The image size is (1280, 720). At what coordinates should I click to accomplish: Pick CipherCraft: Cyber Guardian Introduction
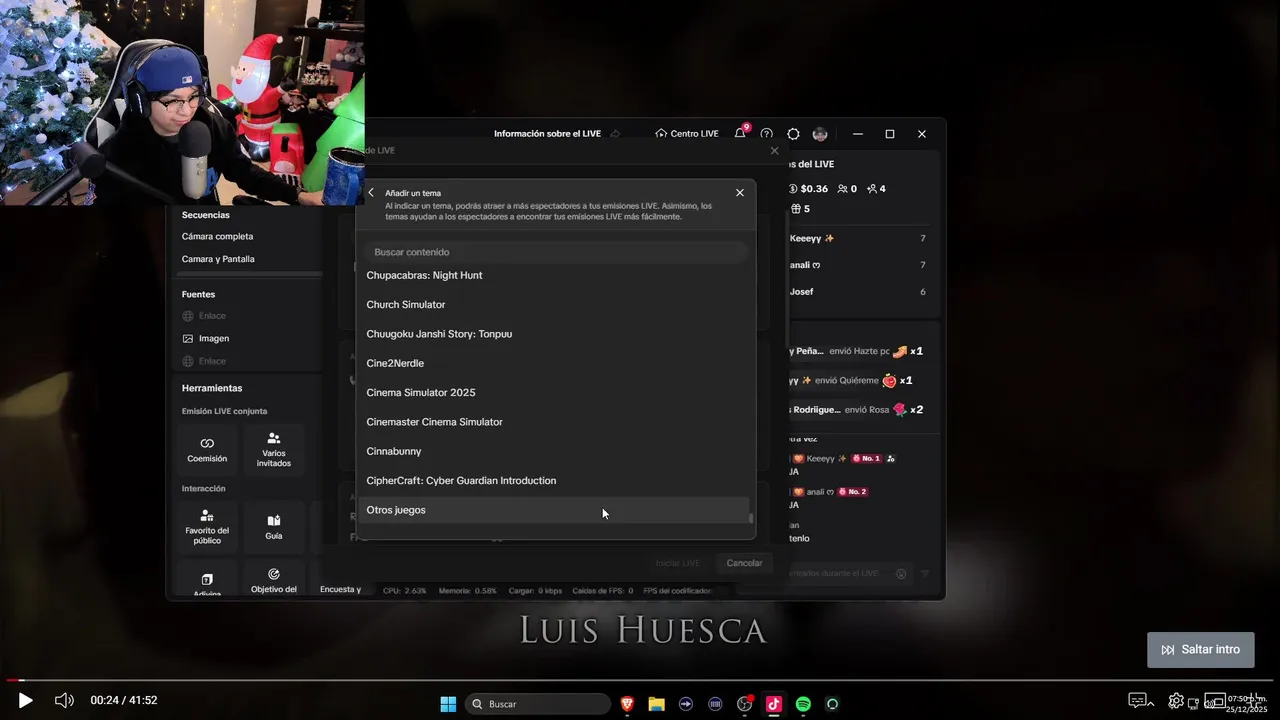pyautogui.click(x=555, y=480)
